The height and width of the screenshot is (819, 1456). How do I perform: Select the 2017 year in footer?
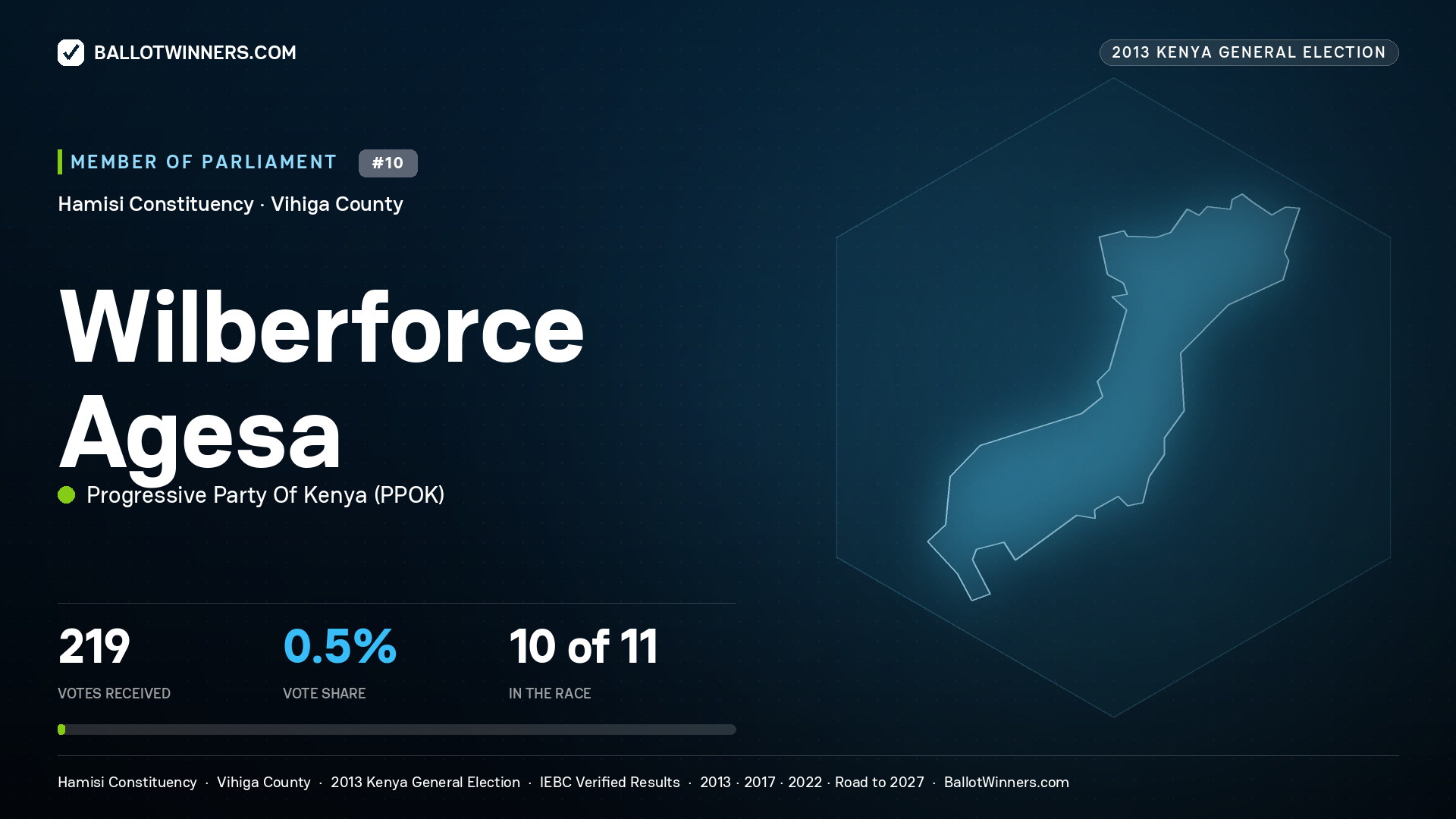tap(759, 783)
